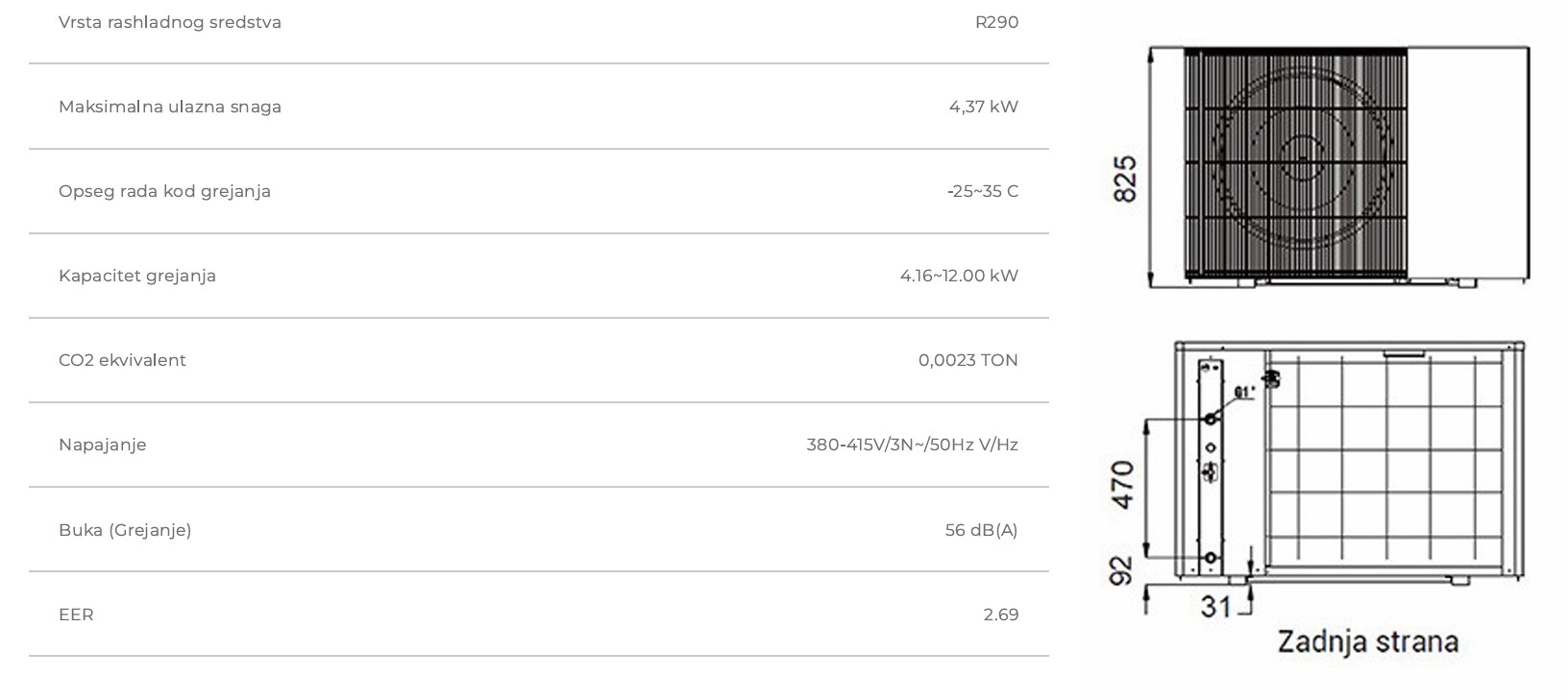Click the rear view heat pump diagram

point(1349,461)
